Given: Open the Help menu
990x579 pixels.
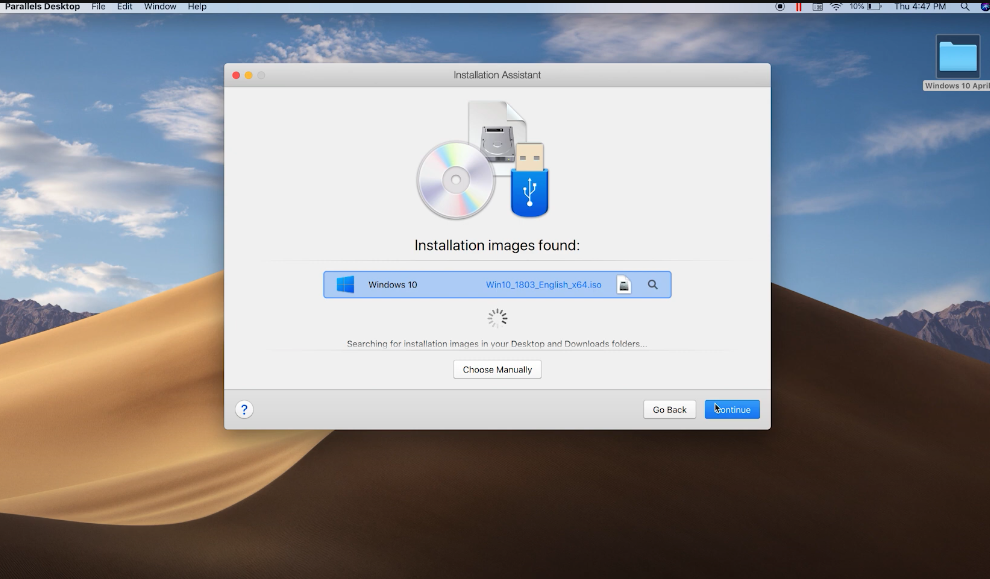Looking at the screenshot, I should [x=197, y=6].
